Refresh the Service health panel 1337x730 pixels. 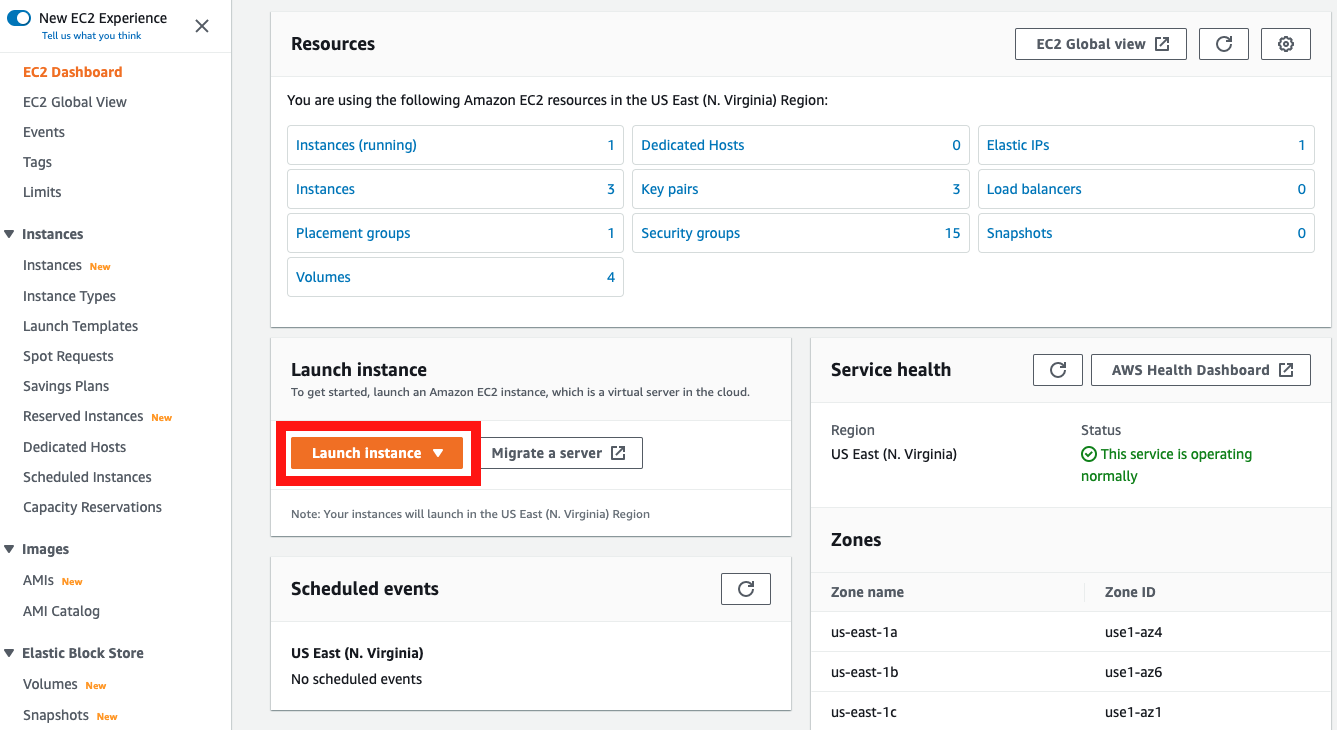click(1058, 370)
